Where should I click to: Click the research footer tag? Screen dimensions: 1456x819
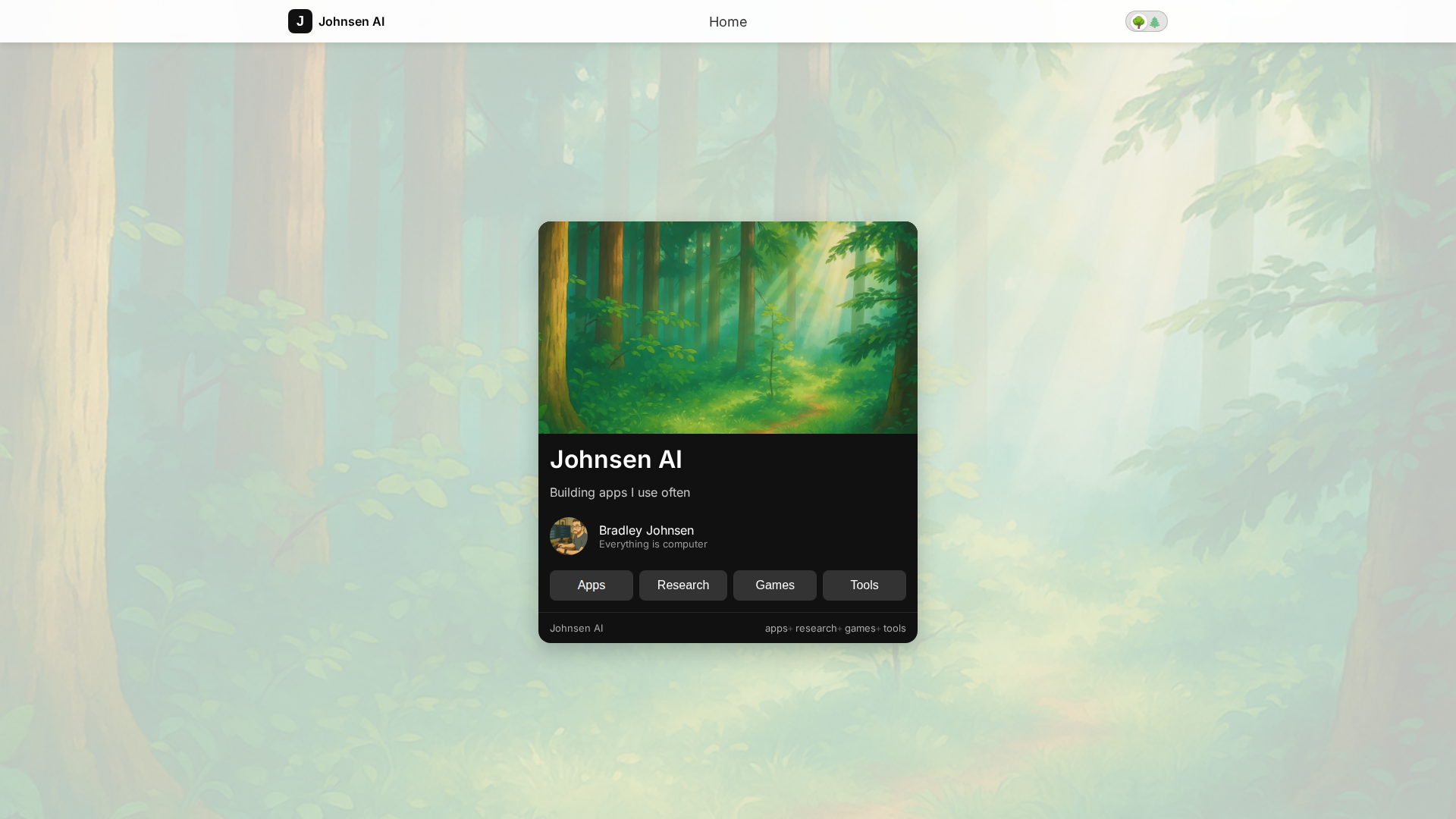coord(816,628)
